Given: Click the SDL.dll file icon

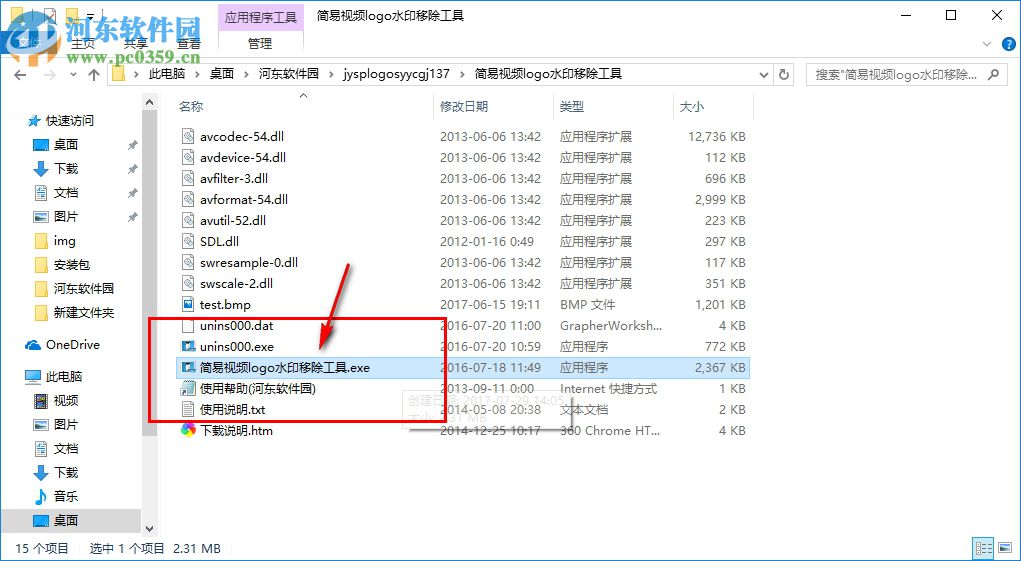Looking at the screenshot, I should [188, 241].
